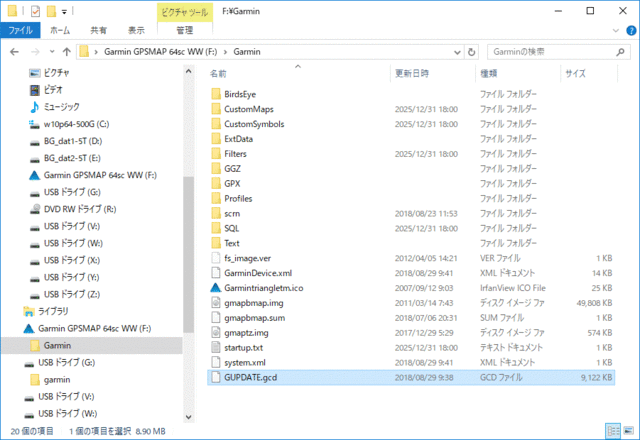Open the address bar history dropdown
The height and width of the screenshot is (440, 640).
457,52
